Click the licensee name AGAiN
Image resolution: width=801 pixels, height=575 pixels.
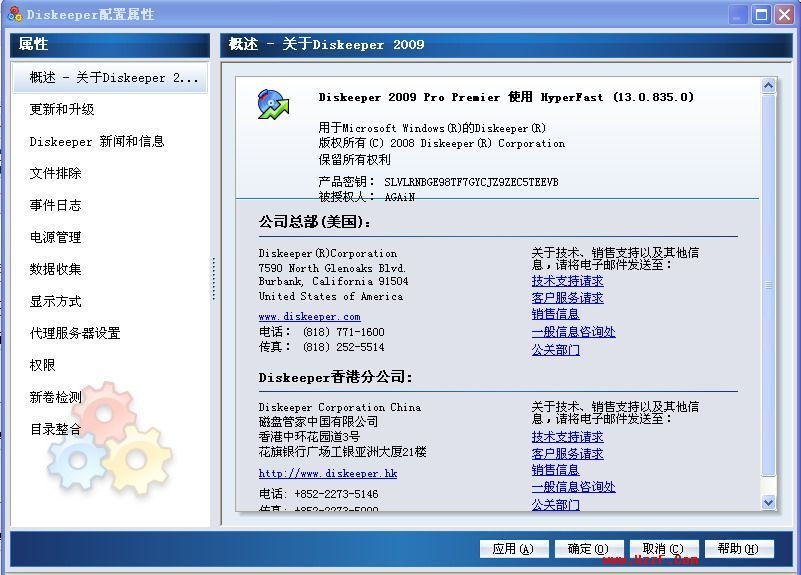tap(399, 197)
